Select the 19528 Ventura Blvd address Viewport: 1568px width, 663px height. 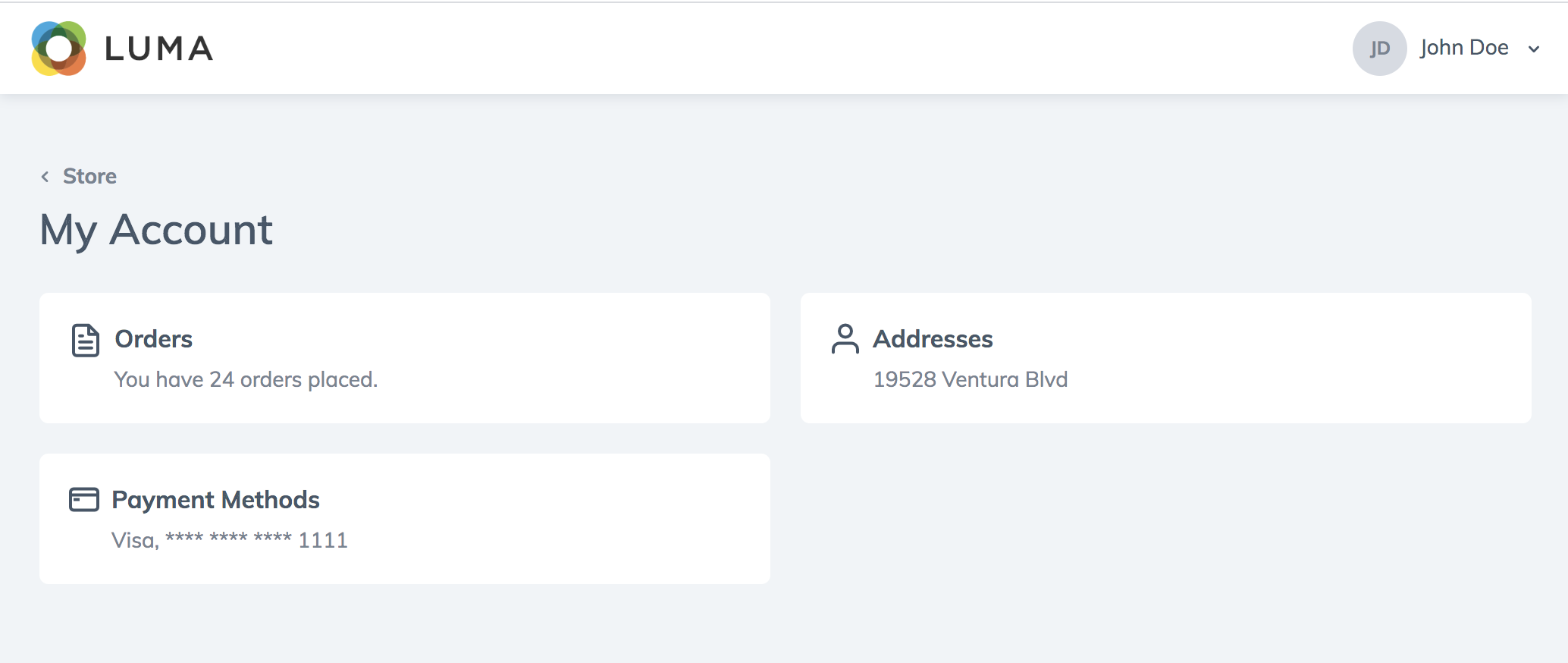tap(970, 379)
